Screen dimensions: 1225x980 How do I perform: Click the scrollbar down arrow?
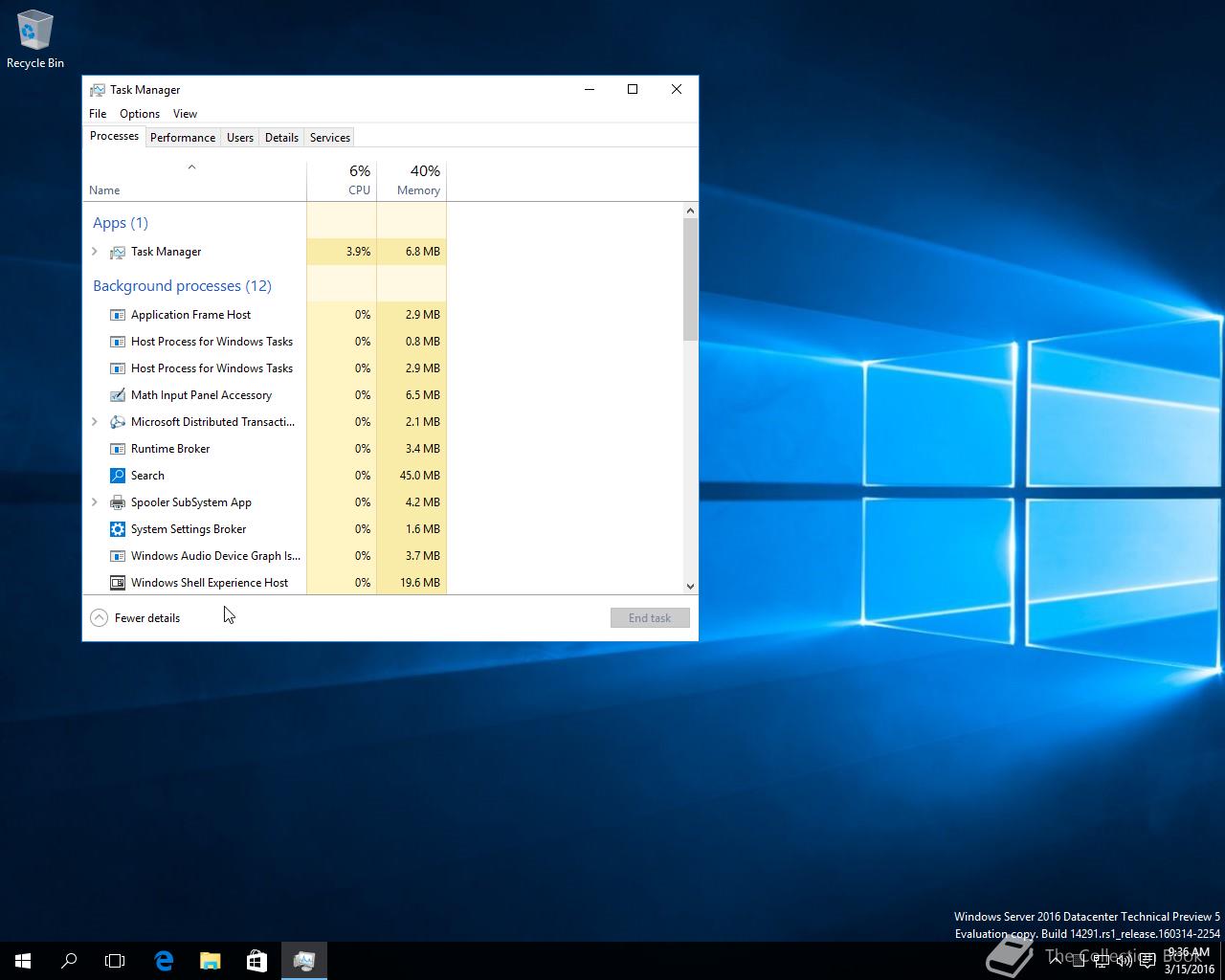690,586
